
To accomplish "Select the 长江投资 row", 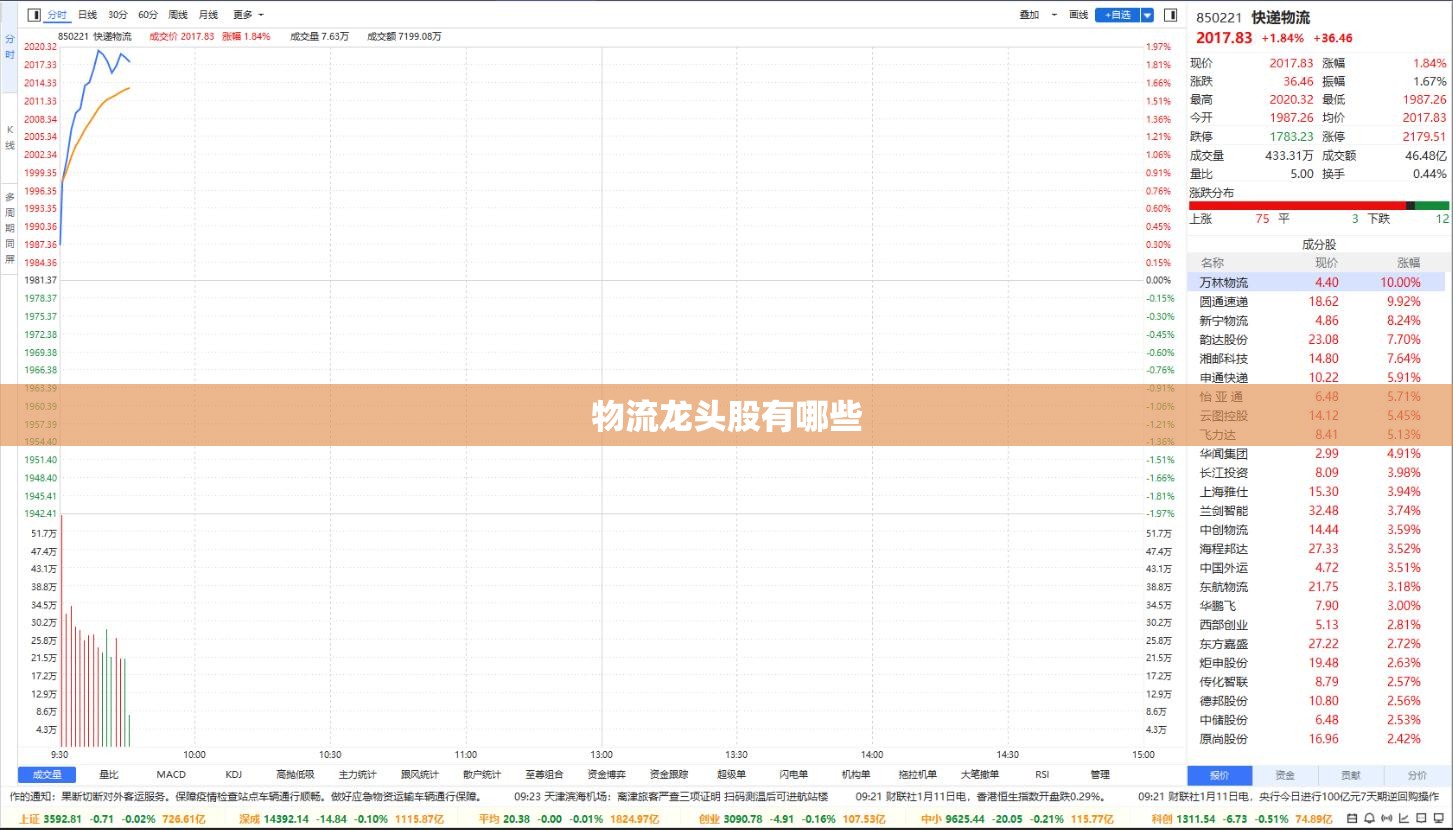I will point(1316,472).
